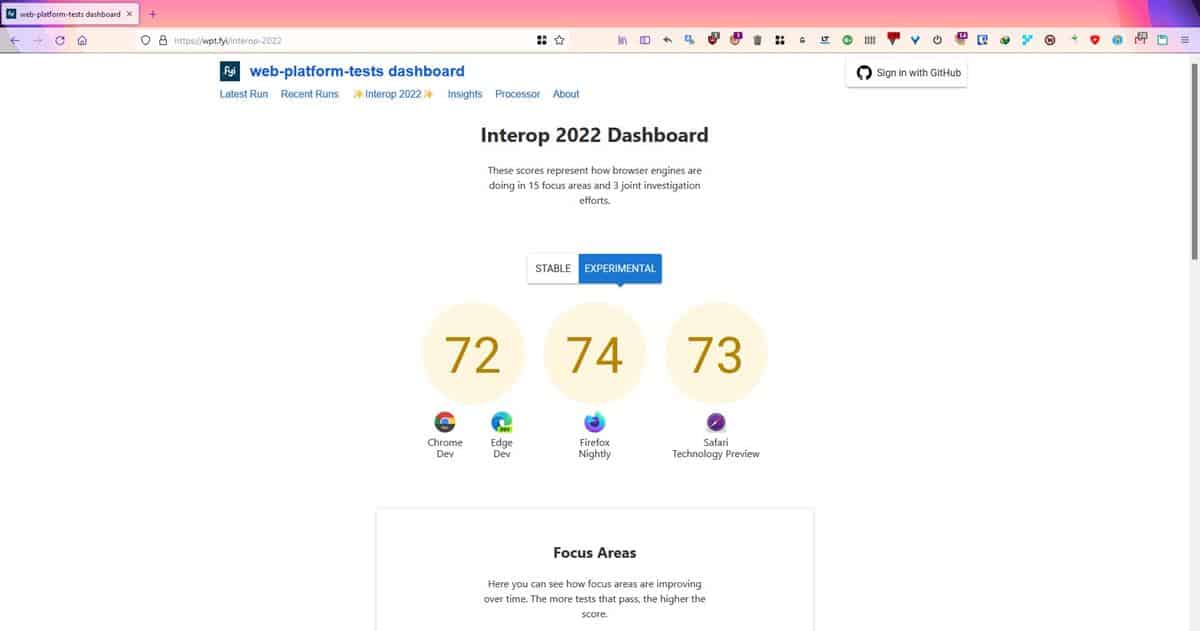1200x631 pixels.
Task: Bookmark this page with the star
Action: [558, 41]
